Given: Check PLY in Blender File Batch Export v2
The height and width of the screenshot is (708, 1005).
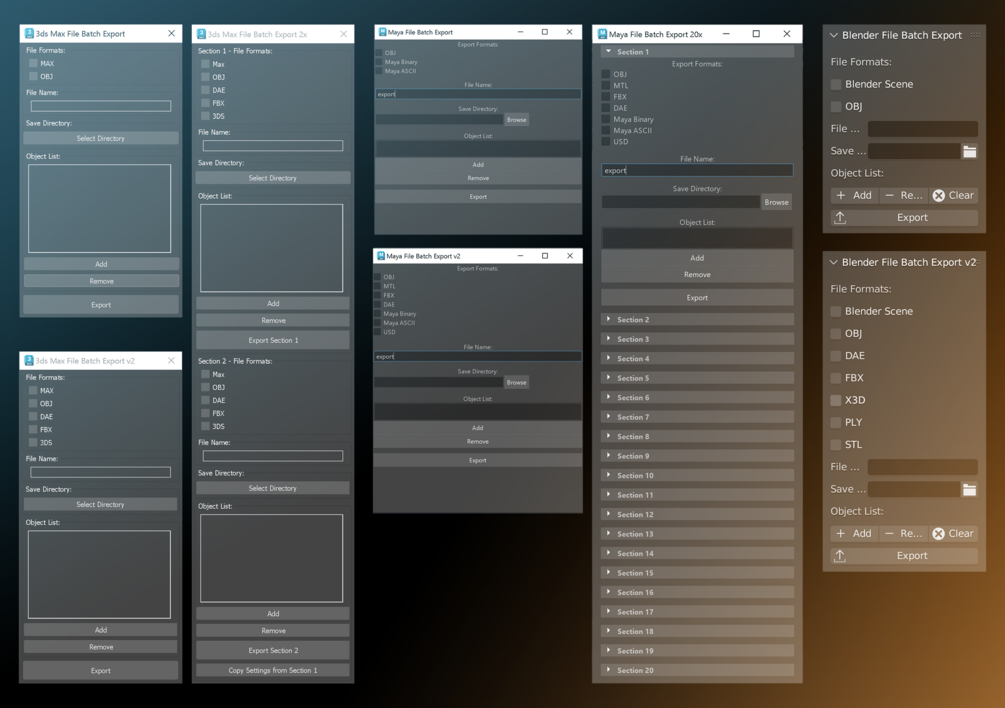Looking at the screenshot, I should 836,422.
